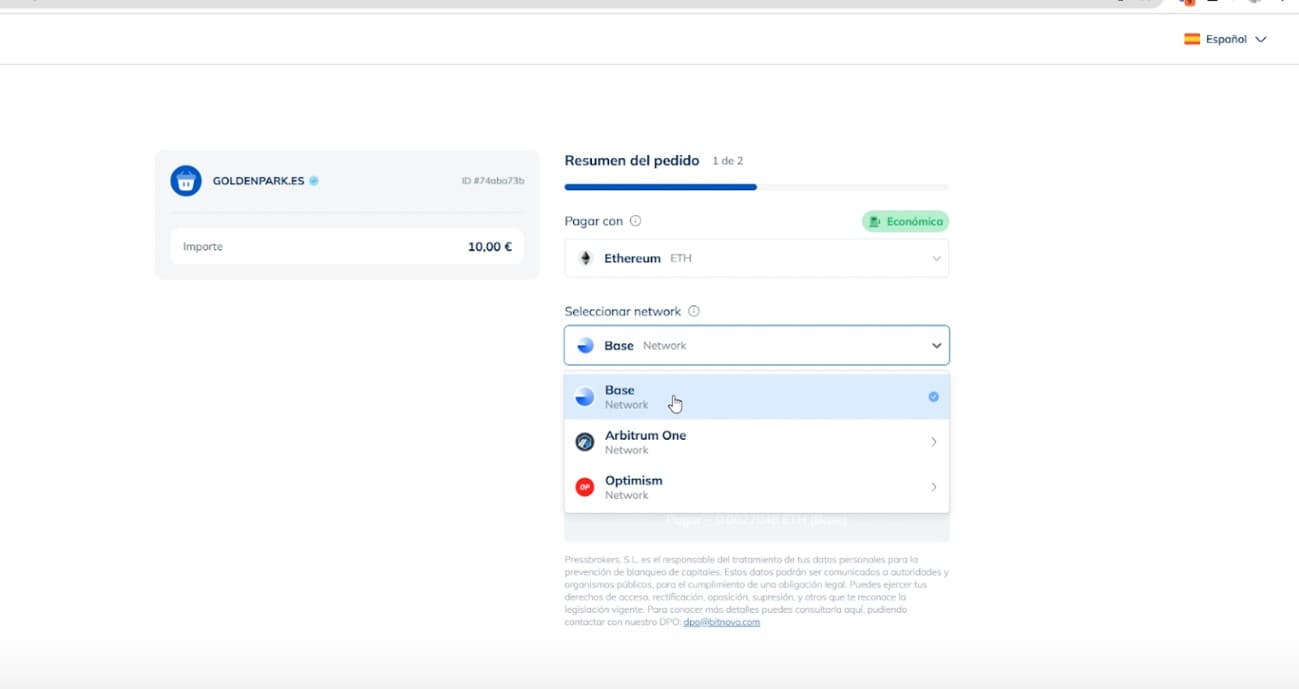The height and width of the screenshot is (689, 1299).
Task: Click the arrow on the Arbitrum One row
Action: click(933, 442)
